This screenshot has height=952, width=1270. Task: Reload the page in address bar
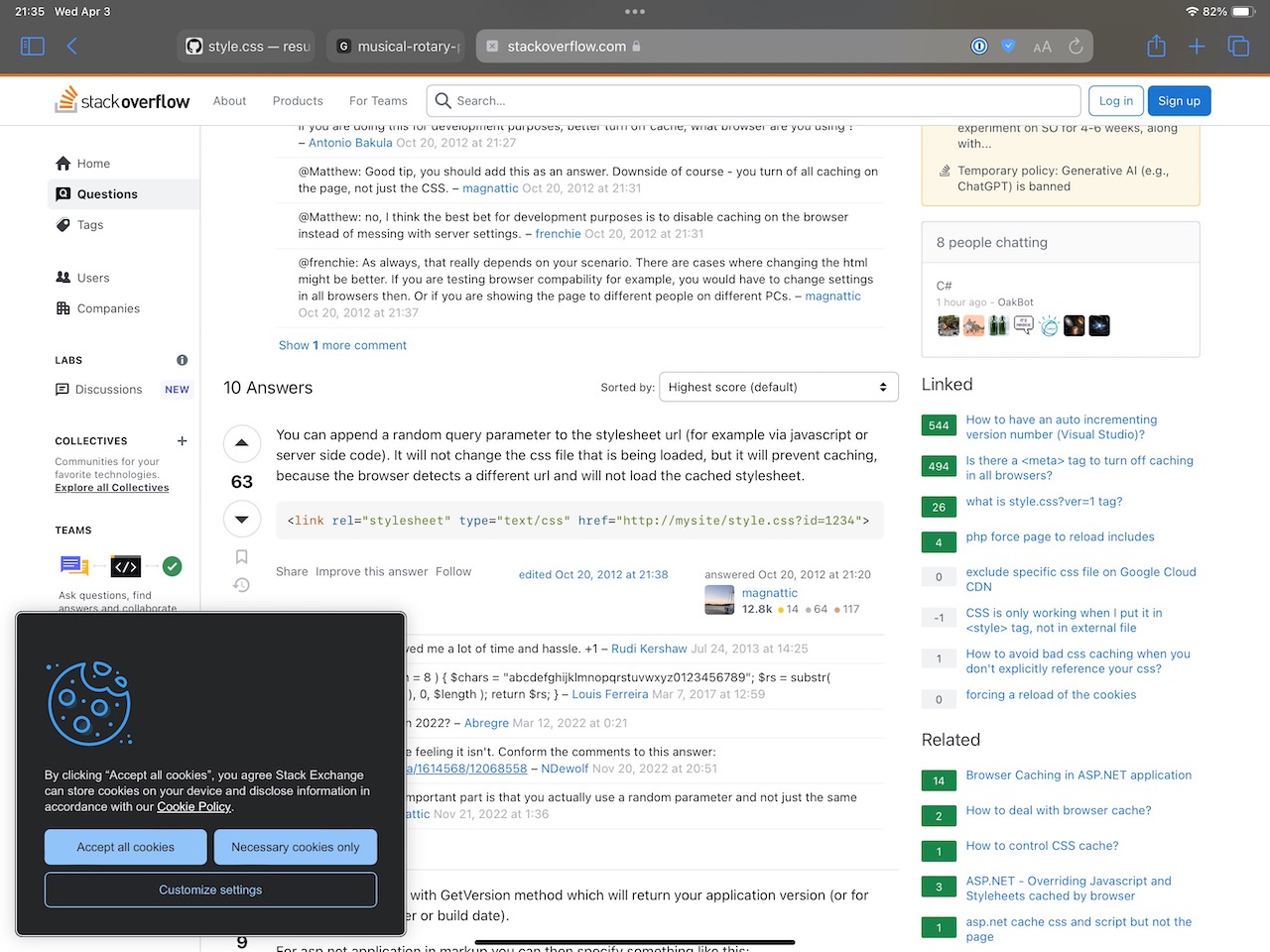click(1076, 47)
